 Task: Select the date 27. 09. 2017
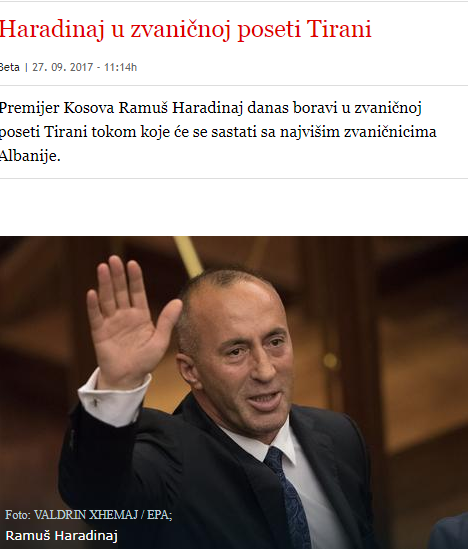(x=63, y=67)
